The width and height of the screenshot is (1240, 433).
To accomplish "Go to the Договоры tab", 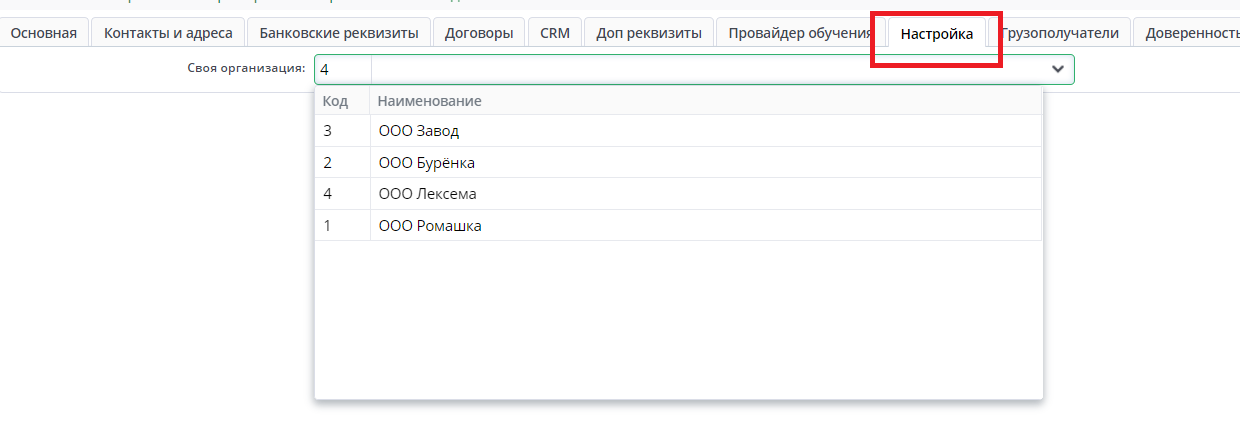I will 480,33.
